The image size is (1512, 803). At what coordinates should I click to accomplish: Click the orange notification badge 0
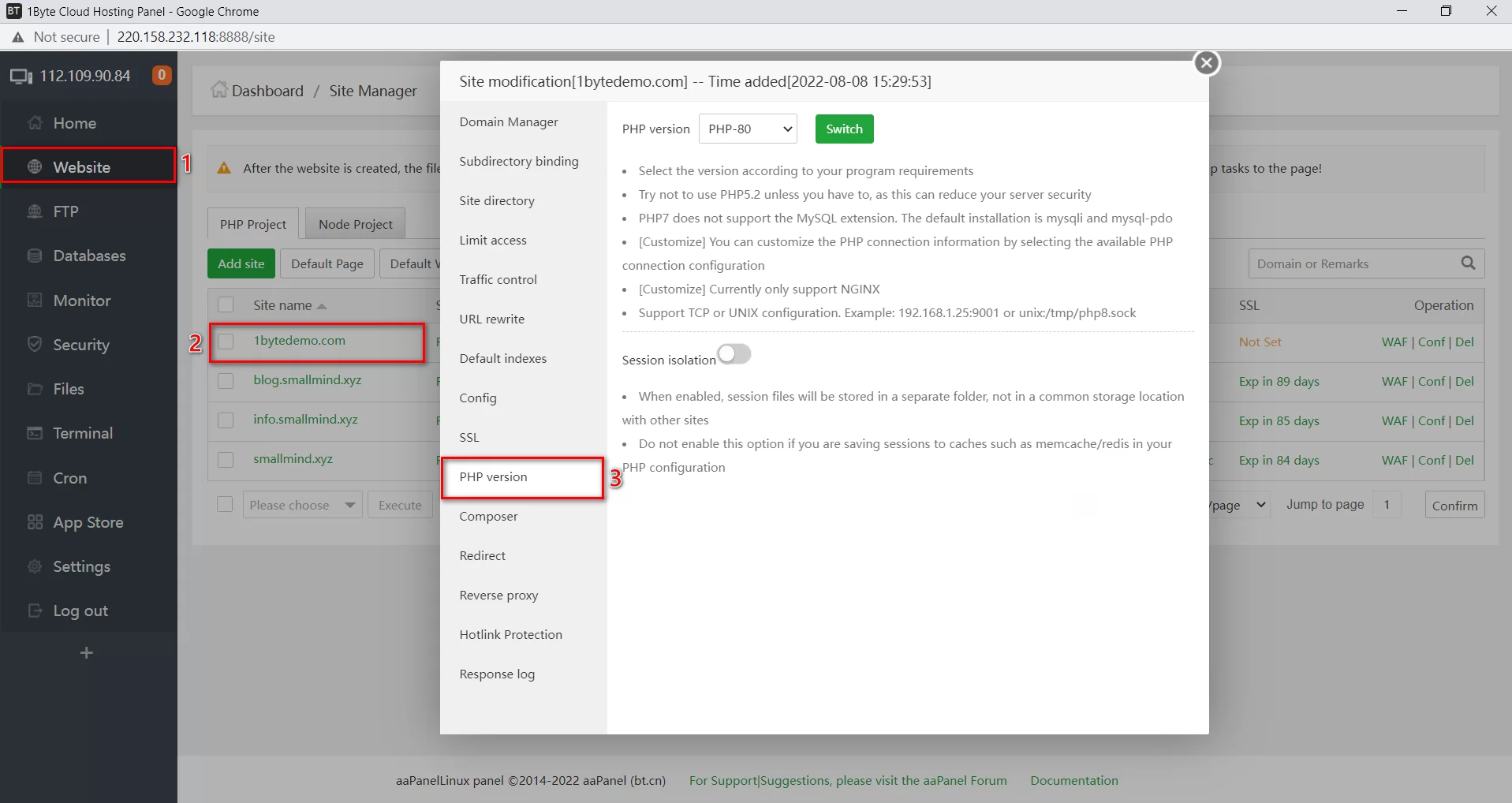pos(162,76)
